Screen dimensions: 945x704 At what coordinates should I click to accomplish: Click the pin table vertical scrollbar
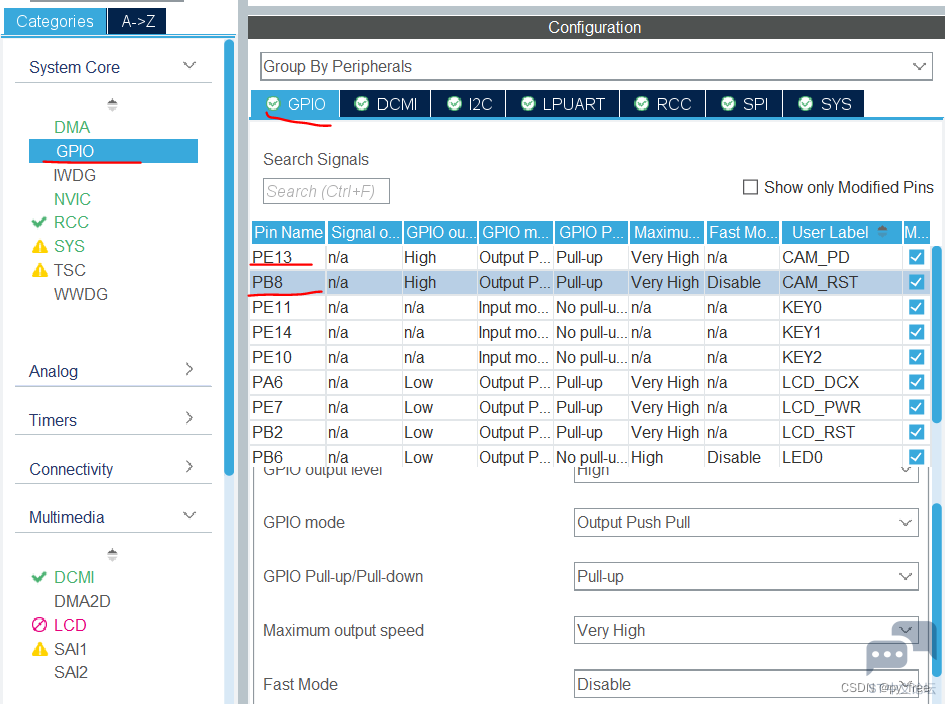point(937,335)
